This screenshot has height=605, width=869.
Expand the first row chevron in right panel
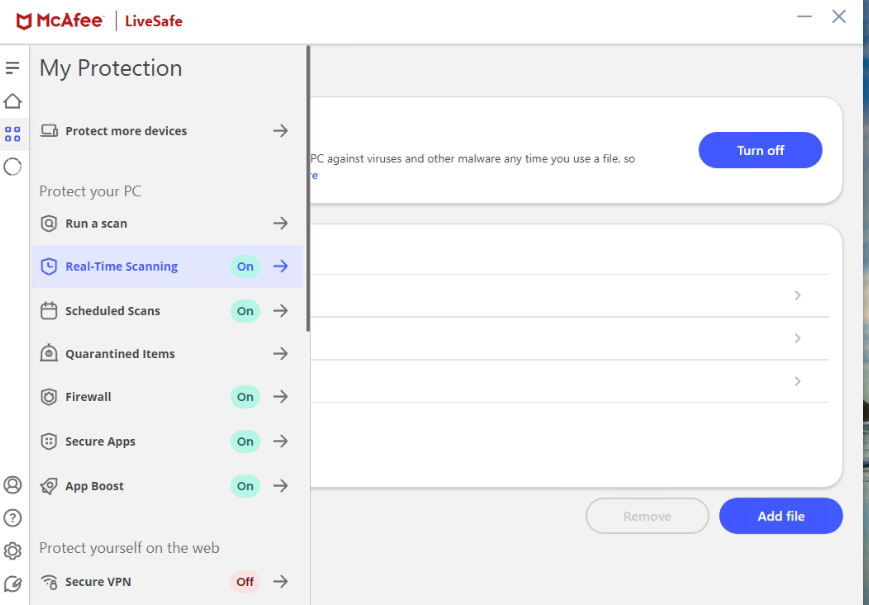click(x=797, y=296)
